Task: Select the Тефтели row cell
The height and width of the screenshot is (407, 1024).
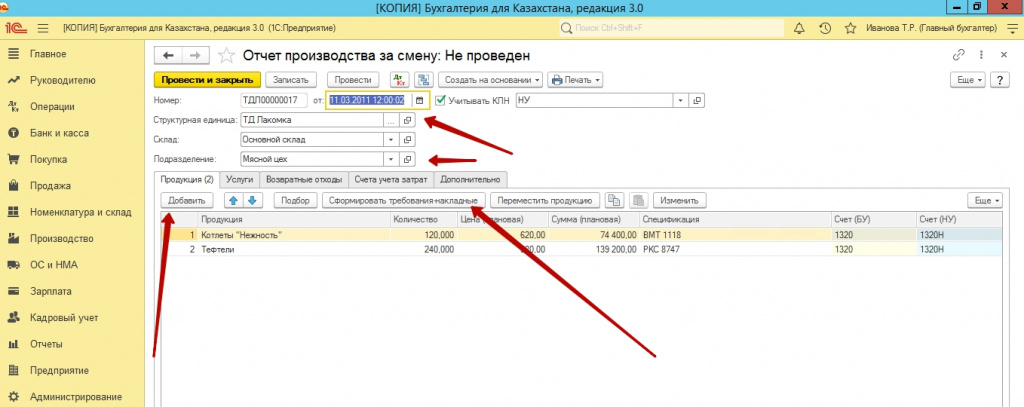Action: (x=294, y=249)
